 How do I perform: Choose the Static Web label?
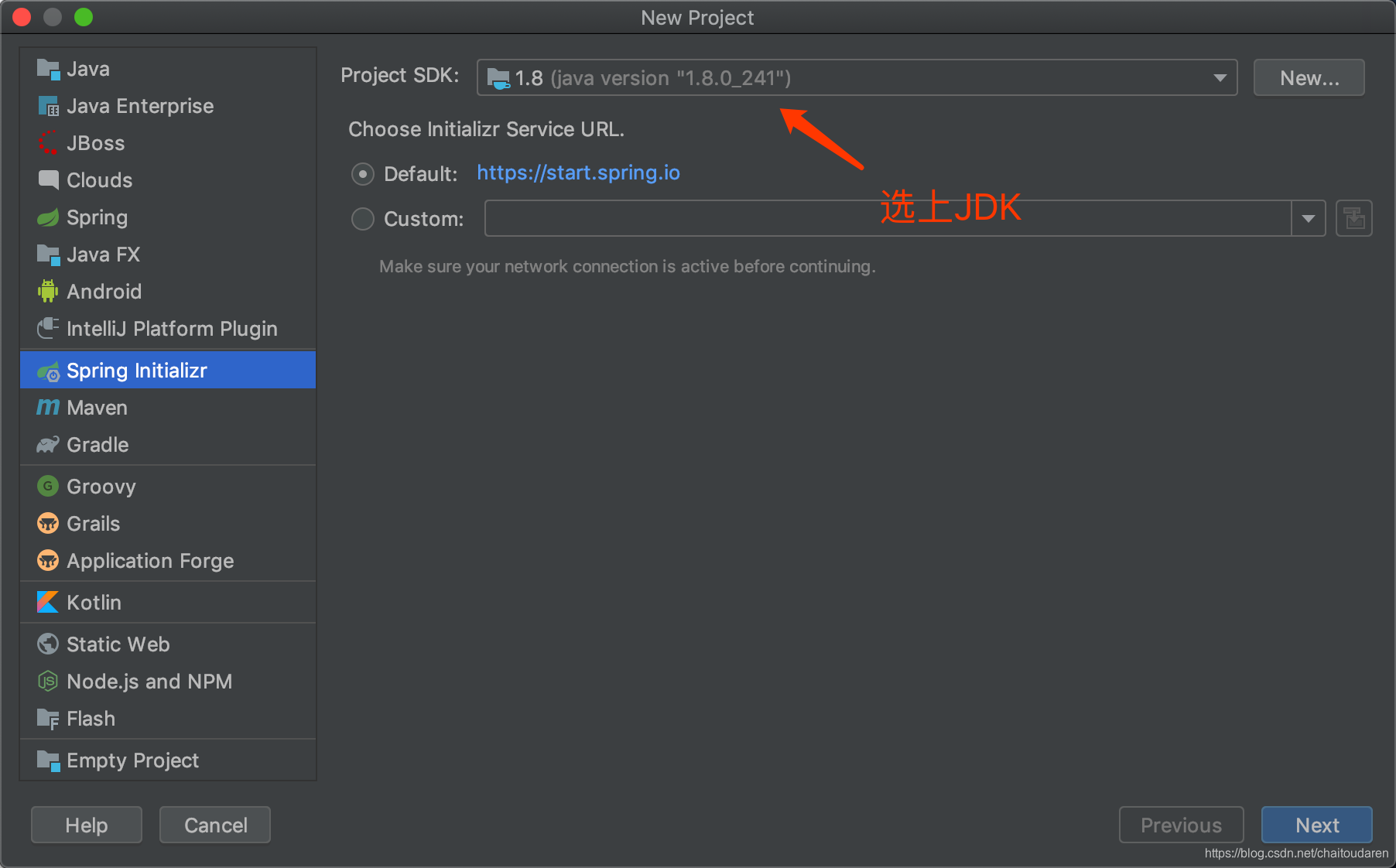tap(118, 644)
